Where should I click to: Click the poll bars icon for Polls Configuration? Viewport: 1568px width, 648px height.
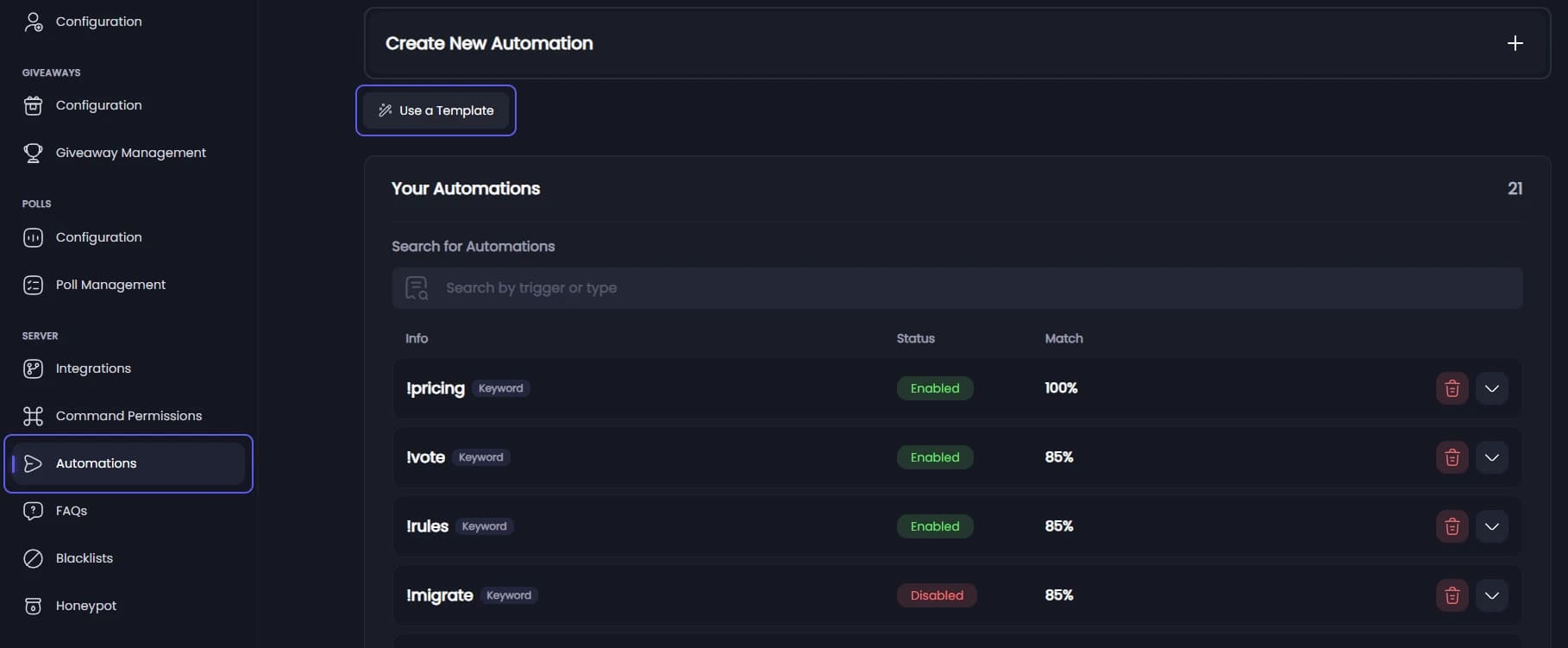tap(33, 237)
